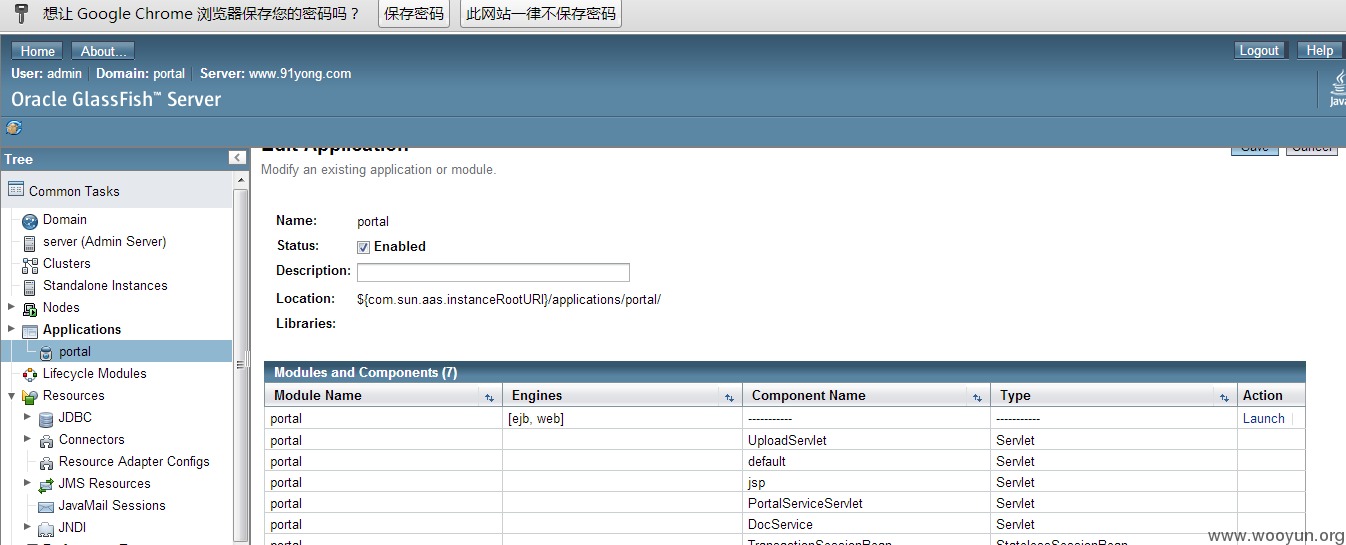Open Resource Adapter Configs node
Viewport: 1346px width, 545px height.
134,461
